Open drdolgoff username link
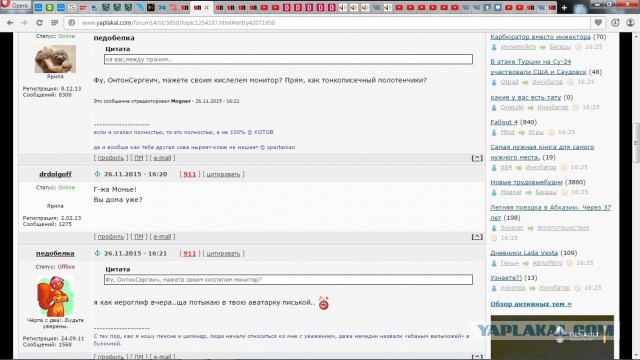 pyautogui.click(x=55, y=174)
